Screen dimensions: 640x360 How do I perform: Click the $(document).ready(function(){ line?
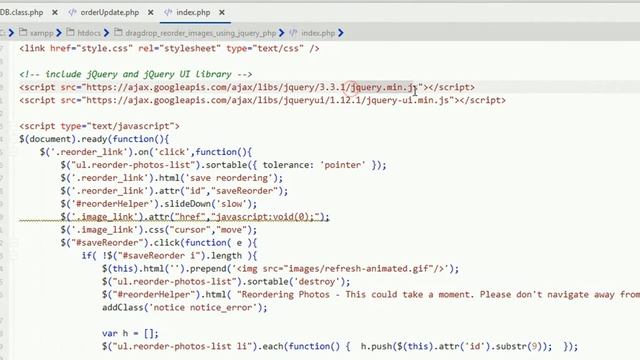[94, 139]
